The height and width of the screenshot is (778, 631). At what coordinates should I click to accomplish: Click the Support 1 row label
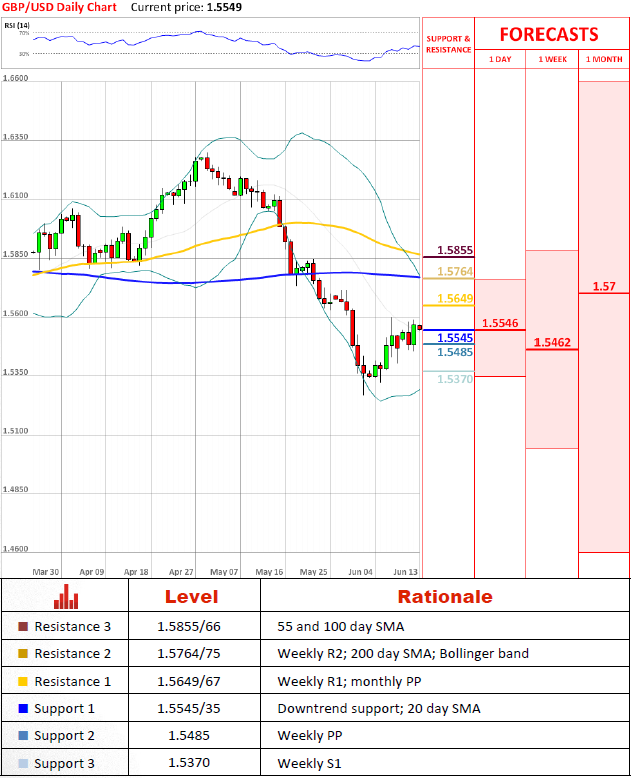pos(64,709)
